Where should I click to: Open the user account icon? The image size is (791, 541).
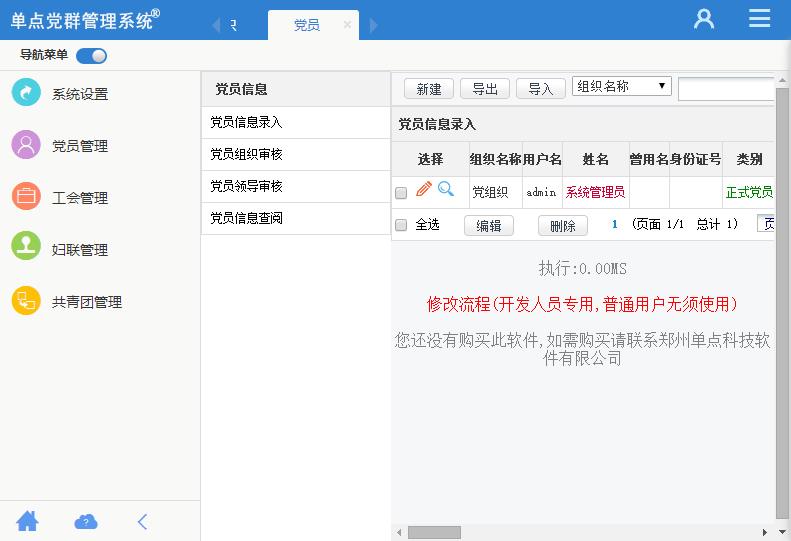(704, 19)
